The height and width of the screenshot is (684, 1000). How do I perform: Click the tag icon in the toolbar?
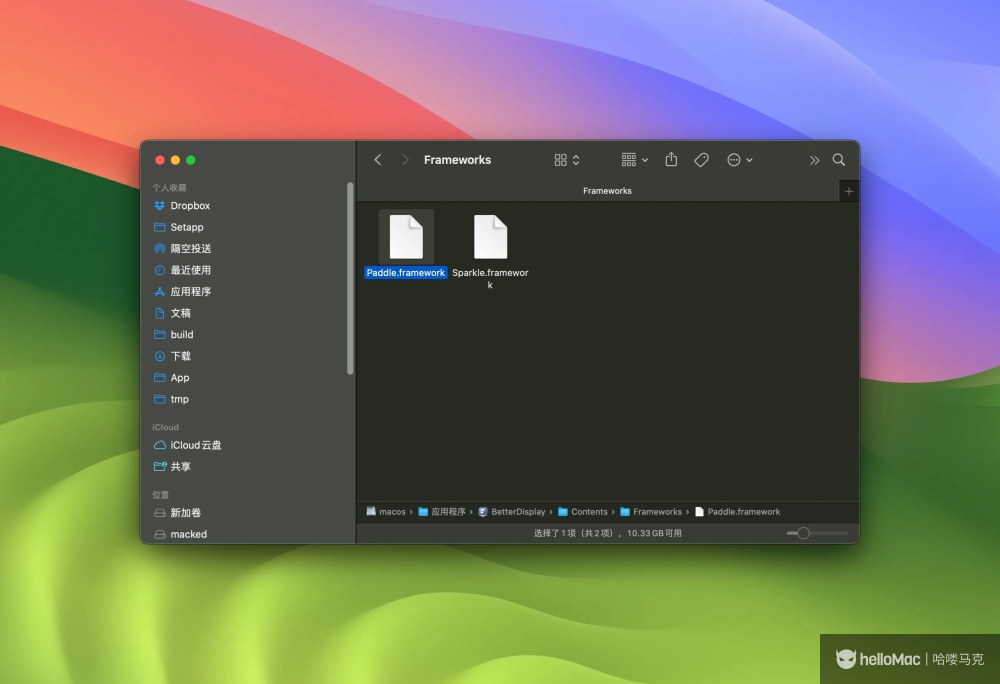pyautogui.click(x=701, y=160)
